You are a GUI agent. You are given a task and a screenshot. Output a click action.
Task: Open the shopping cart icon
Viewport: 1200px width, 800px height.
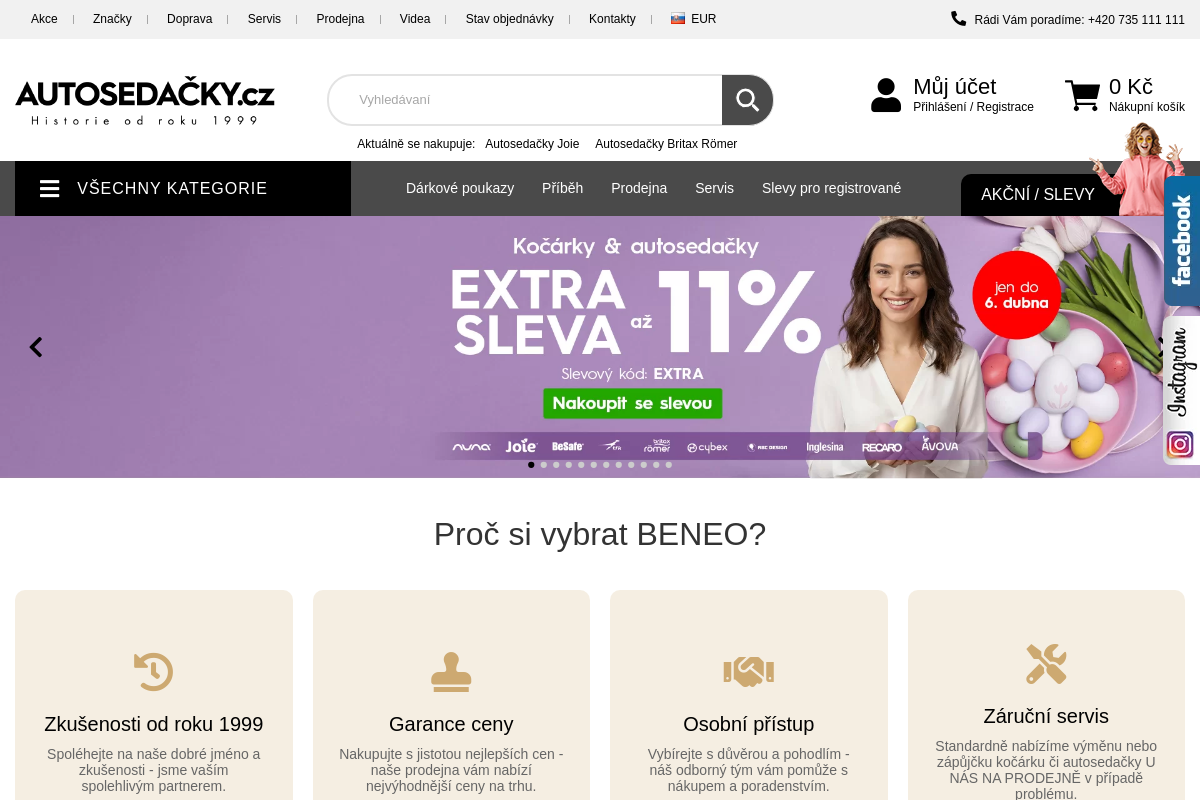coord(1082,96)
